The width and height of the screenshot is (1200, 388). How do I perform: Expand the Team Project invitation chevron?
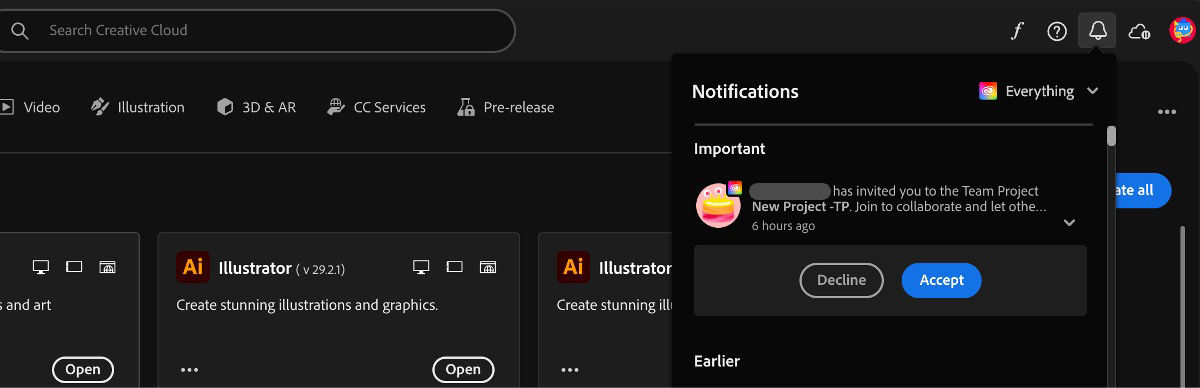click(x=1069, y=222)
